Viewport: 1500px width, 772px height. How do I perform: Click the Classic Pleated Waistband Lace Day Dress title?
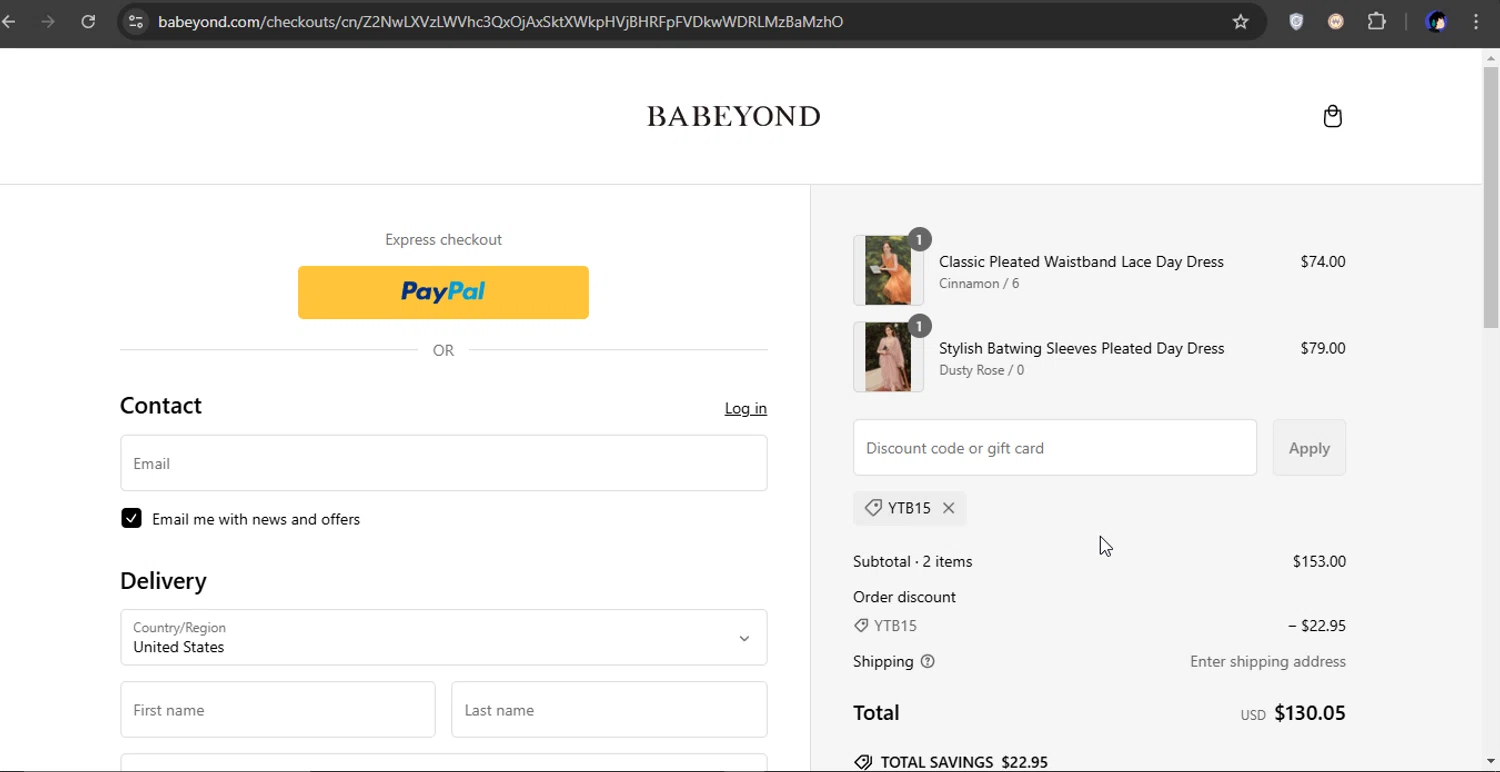coord(1081,261)
